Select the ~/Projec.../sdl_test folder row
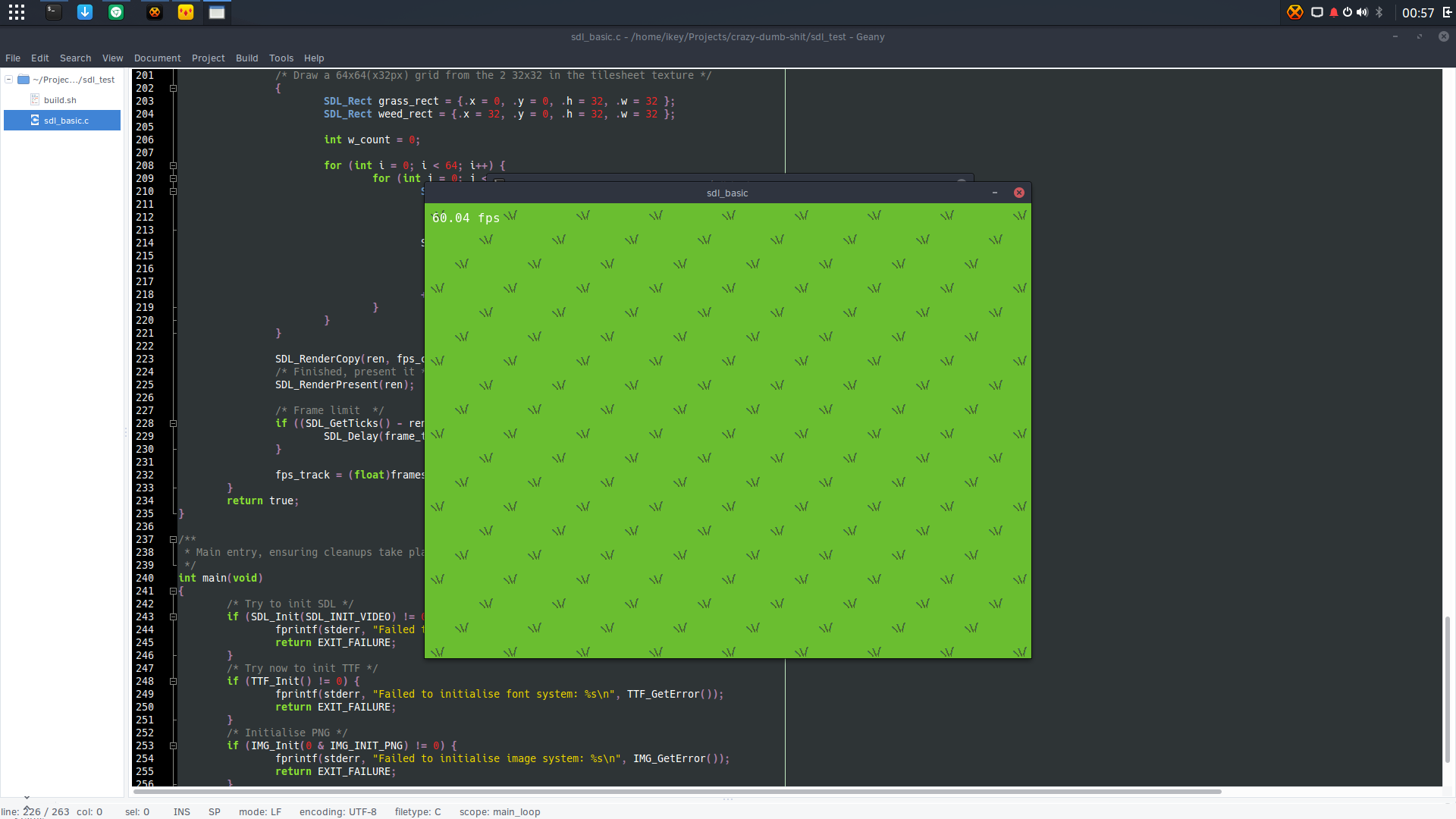The width and height of the screenshot is (1456, 819). coord(62,79)
